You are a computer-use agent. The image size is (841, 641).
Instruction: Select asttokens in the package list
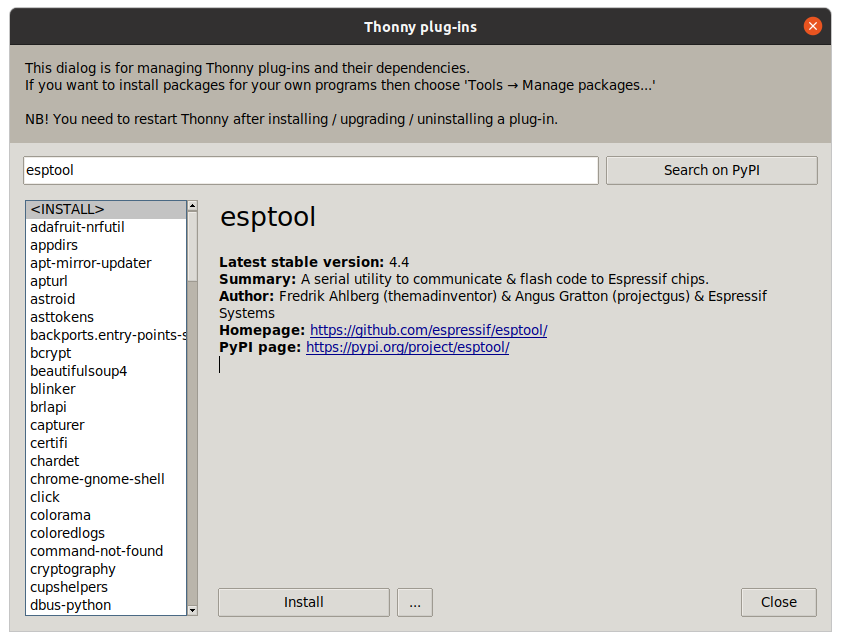(106, 317)
